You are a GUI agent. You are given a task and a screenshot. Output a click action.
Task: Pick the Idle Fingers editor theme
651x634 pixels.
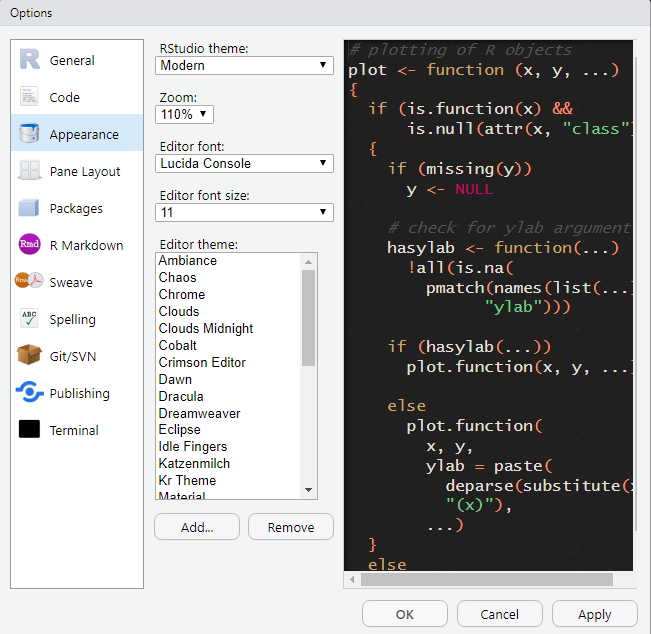click(228, 447)
